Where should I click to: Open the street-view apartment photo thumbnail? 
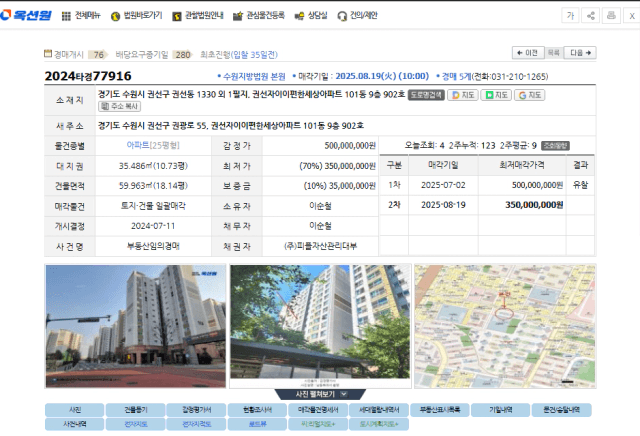[136, 326]
